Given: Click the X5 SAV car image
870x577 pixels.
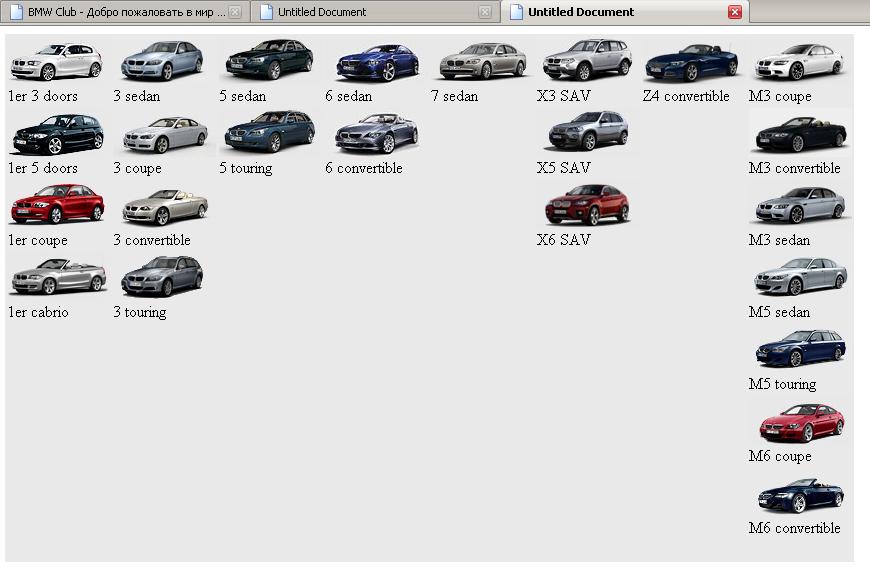Looking at the screenshot, I should [587, 132].
